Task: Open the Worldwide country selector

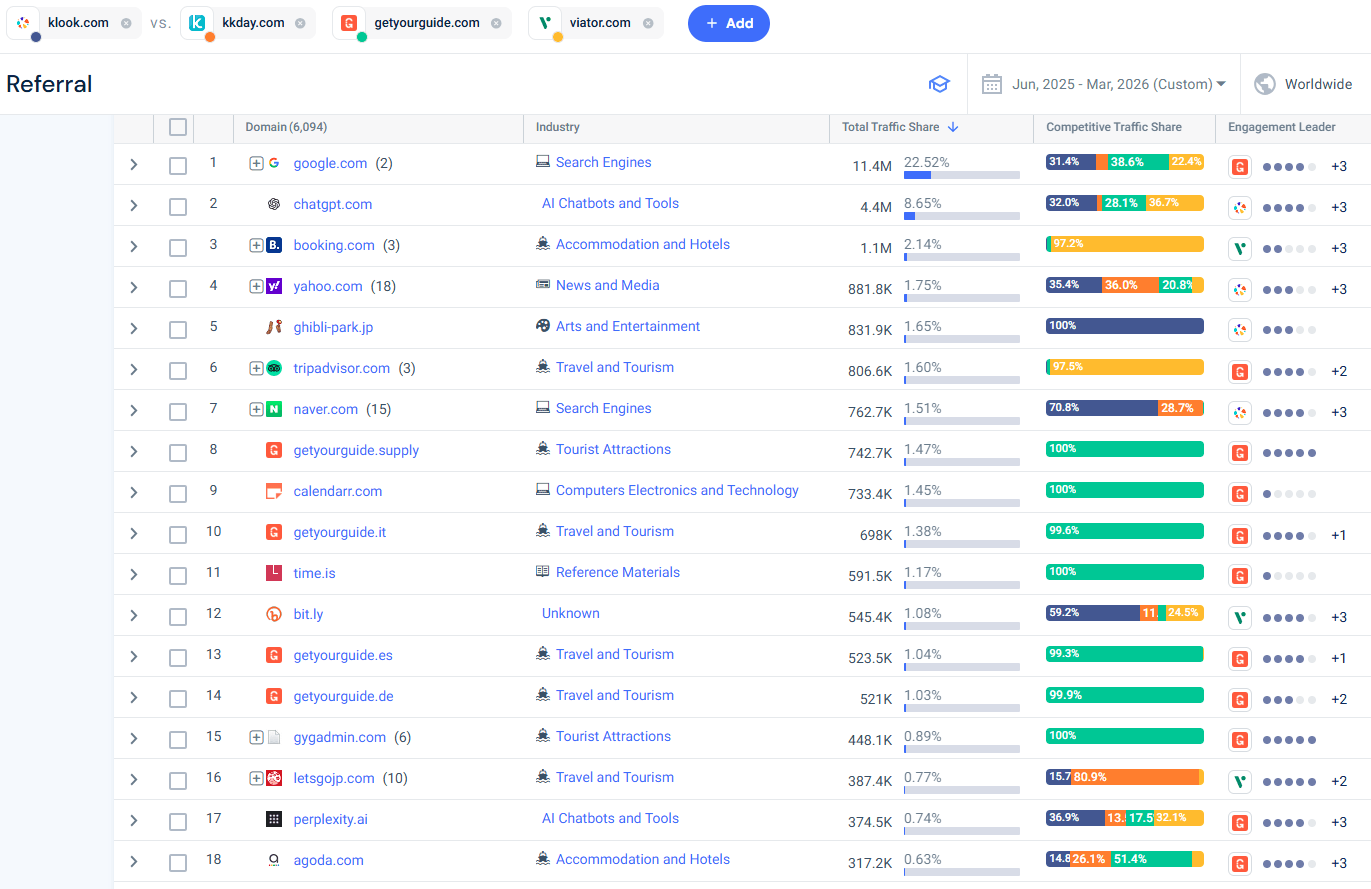Action: click(x=1305, y=84)
